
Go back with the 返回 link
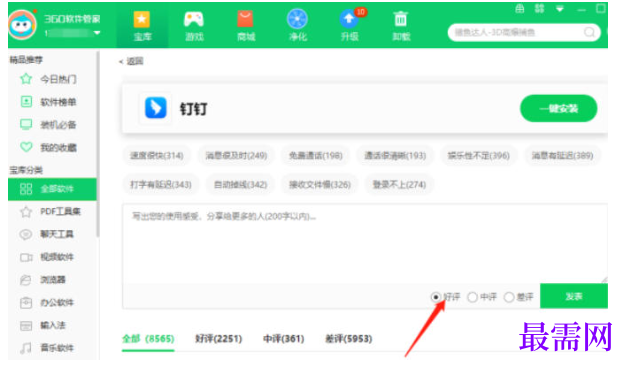click(131, 61)
